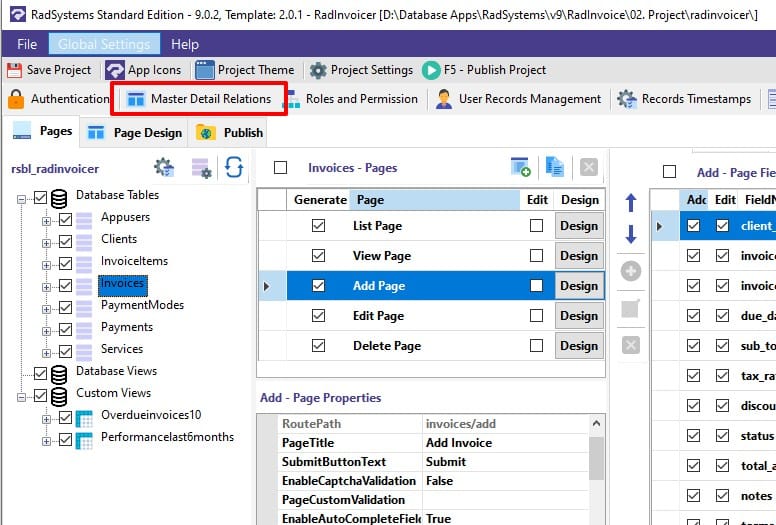Click the Save Project toolbar icon
This screenshot has width=776, height=525.
14,70
